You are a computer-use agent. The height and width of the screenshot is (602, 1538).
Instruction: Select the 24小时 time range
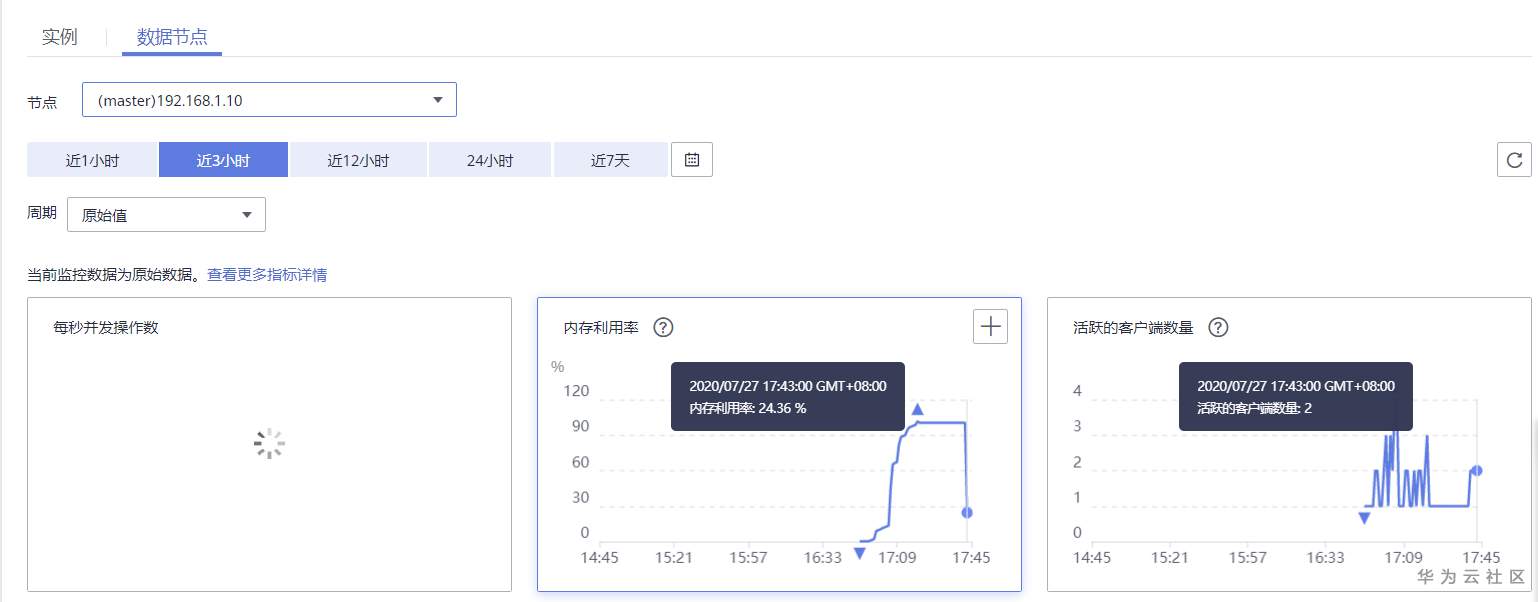coord(490,160)
